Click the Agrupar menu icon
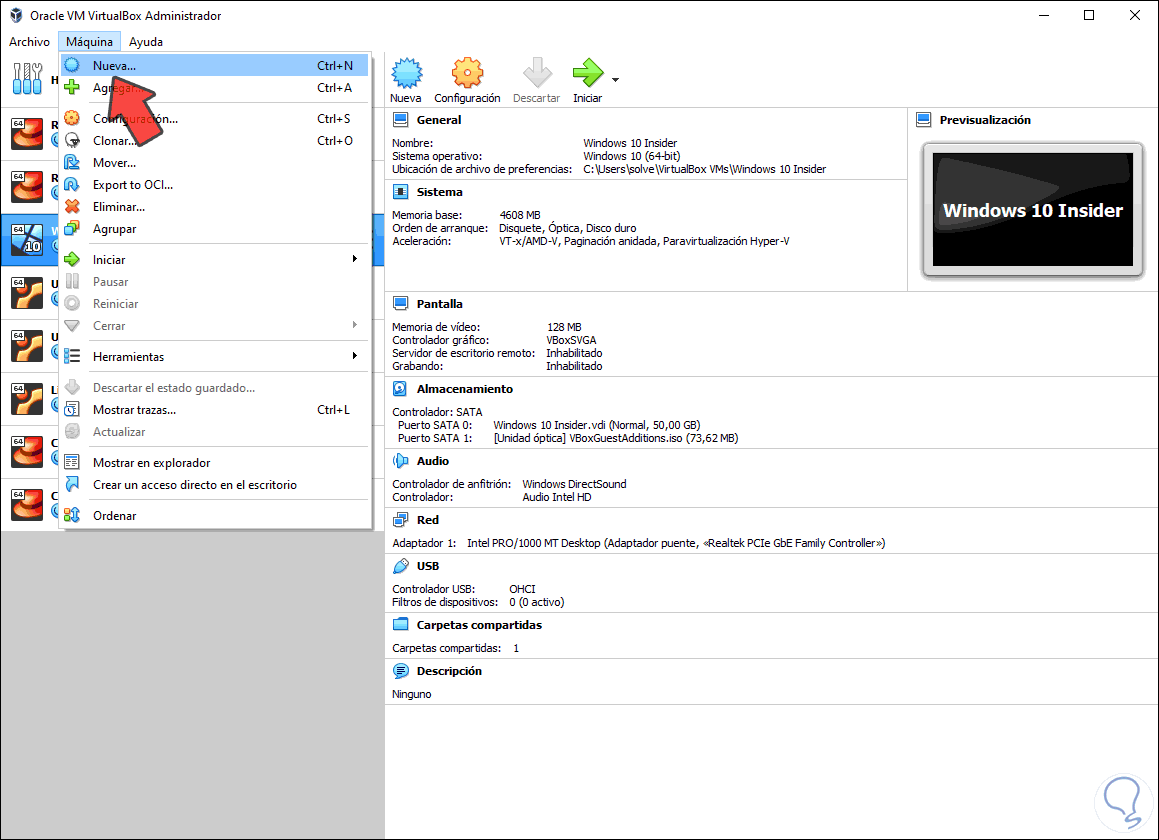The image size is (1159, 840). pyautogui.click(x=72, y=229)
